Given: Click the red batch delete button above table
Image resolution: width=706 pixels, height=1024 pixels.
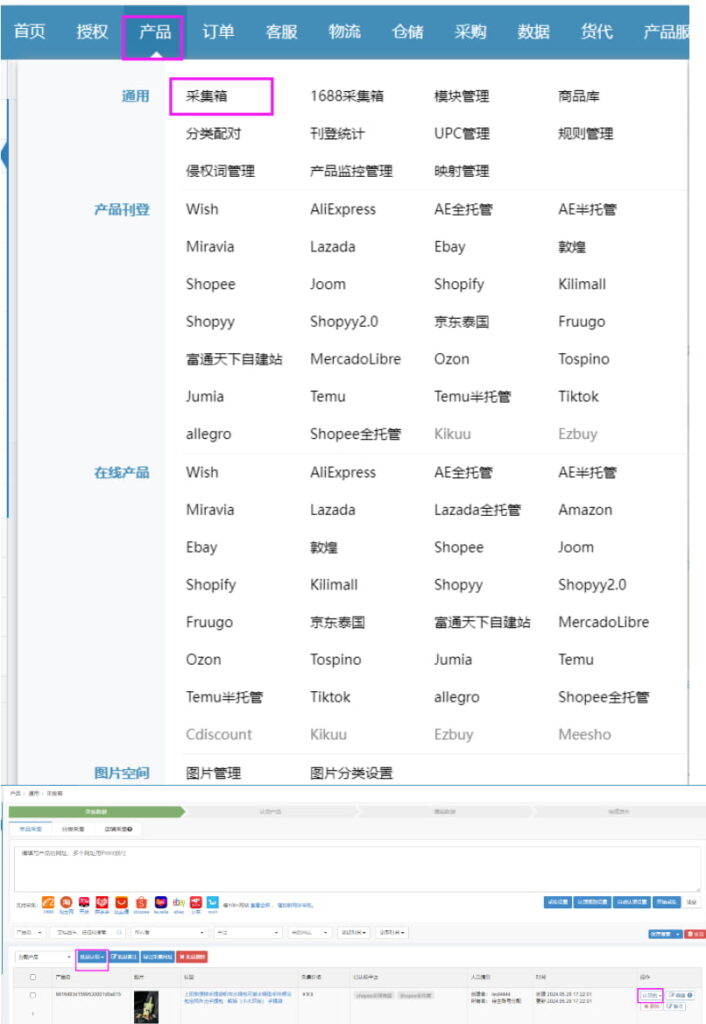Looking at the screenshot, I should [193, 957].
